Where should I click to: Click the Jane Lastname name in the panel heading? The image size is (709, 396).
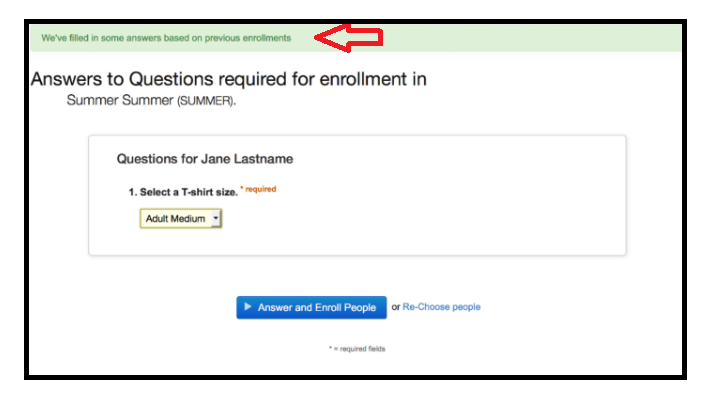pos(247,159)
